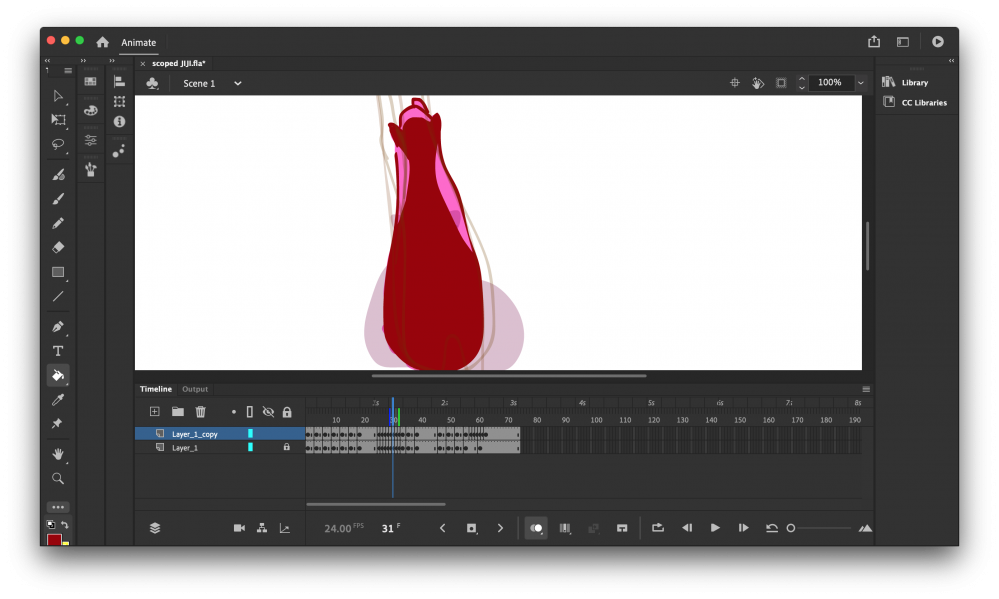Open the Properties sliders panel icon
Viewport: 999px width, 599px height.
tap(90, 140)
